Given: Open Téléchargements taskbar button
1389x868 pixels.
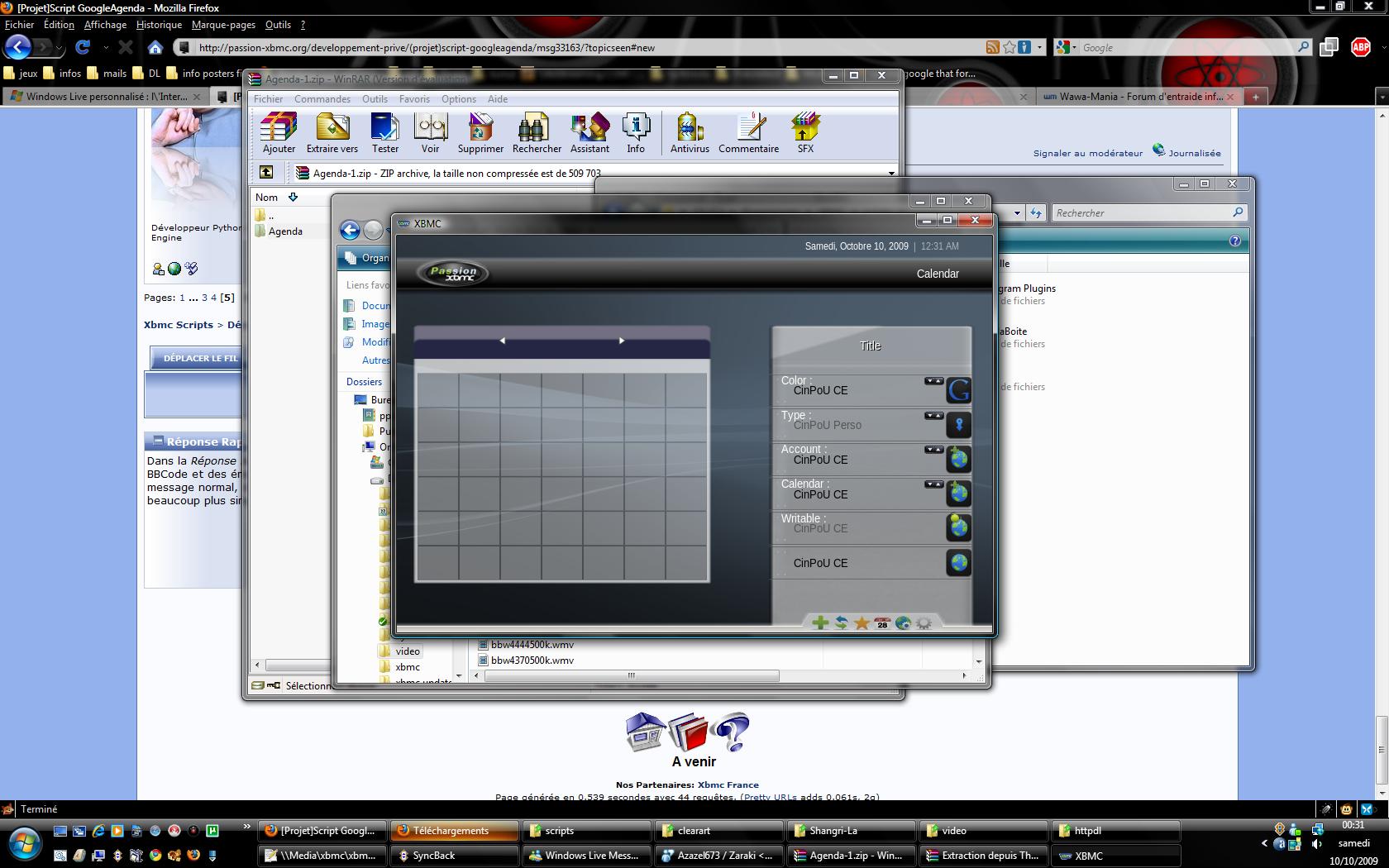Looking at the screenshot, I should (x=456, y=831).
